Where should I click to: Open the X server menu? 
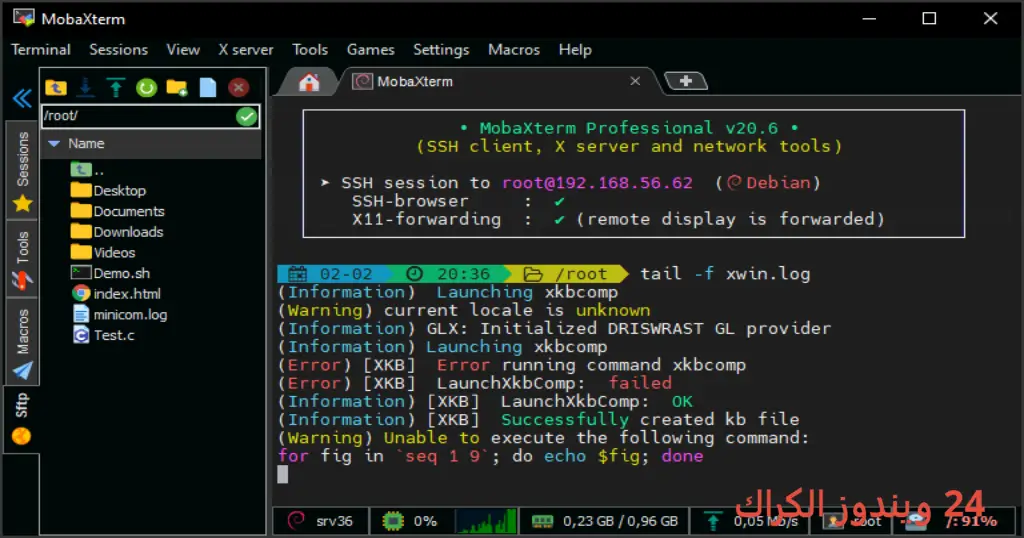click(246, 50)
